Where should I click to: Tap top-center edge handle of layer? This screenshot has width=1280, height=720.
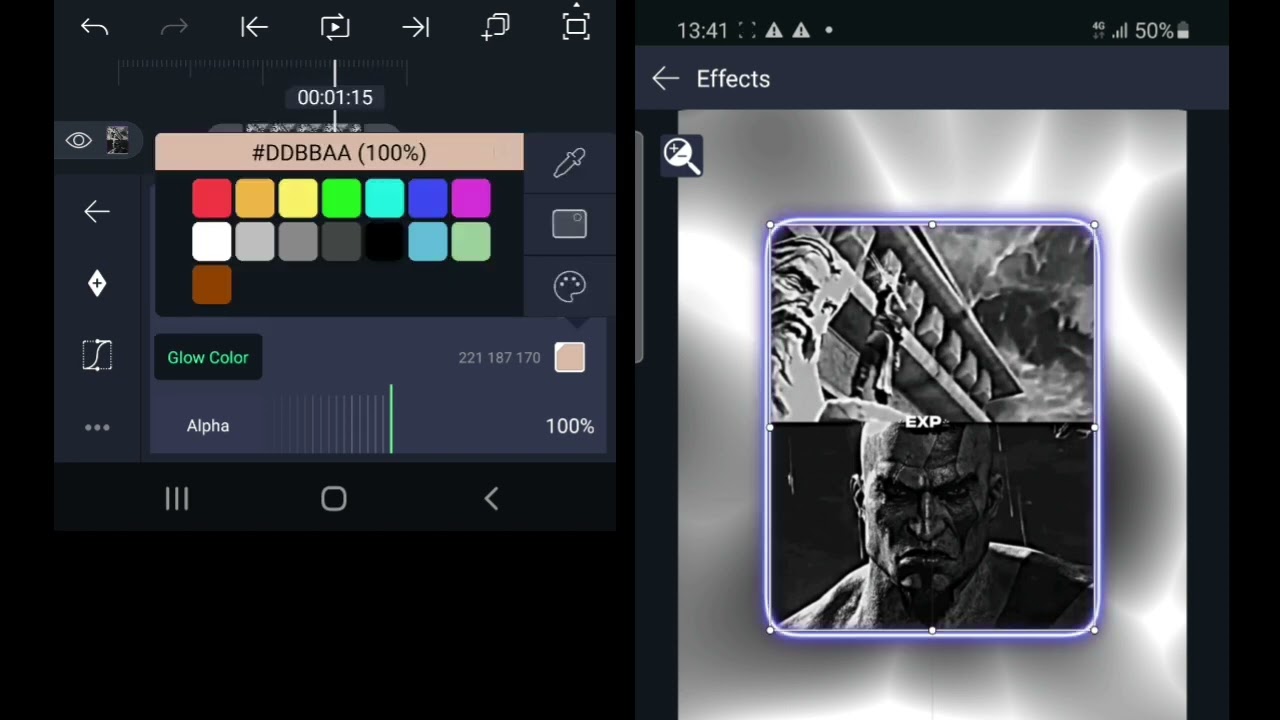point(932,225)
